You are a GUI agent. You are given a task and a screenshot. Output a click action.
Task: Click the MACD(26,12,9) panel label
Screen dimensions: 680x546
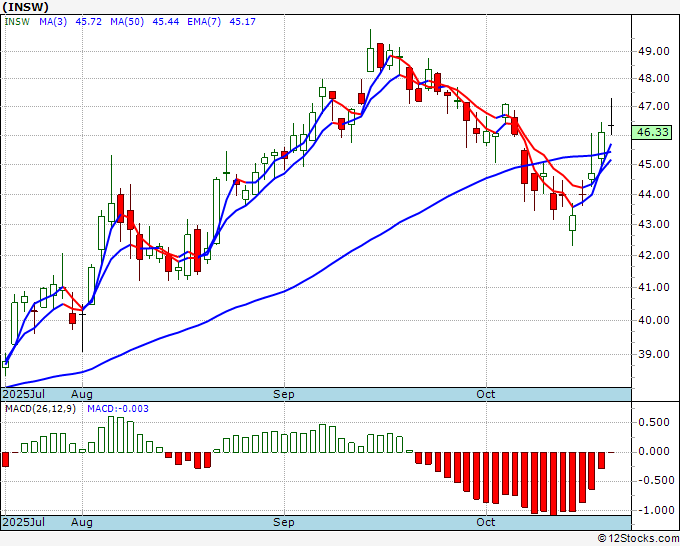point(40,409)
